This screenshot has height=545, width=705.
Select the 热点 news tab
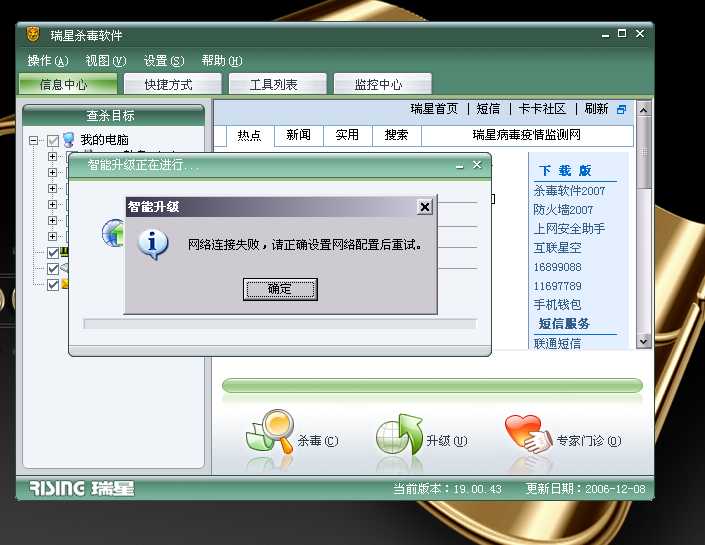coord(250,135)
